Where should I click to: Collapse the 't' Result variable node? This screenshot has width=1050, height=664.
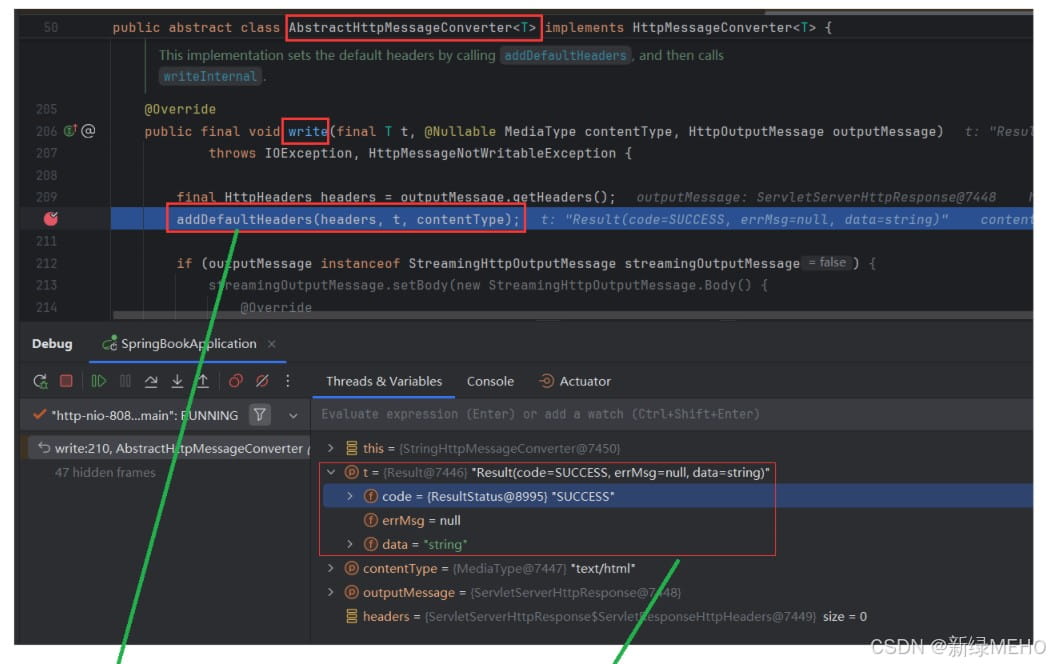point(331,472)
